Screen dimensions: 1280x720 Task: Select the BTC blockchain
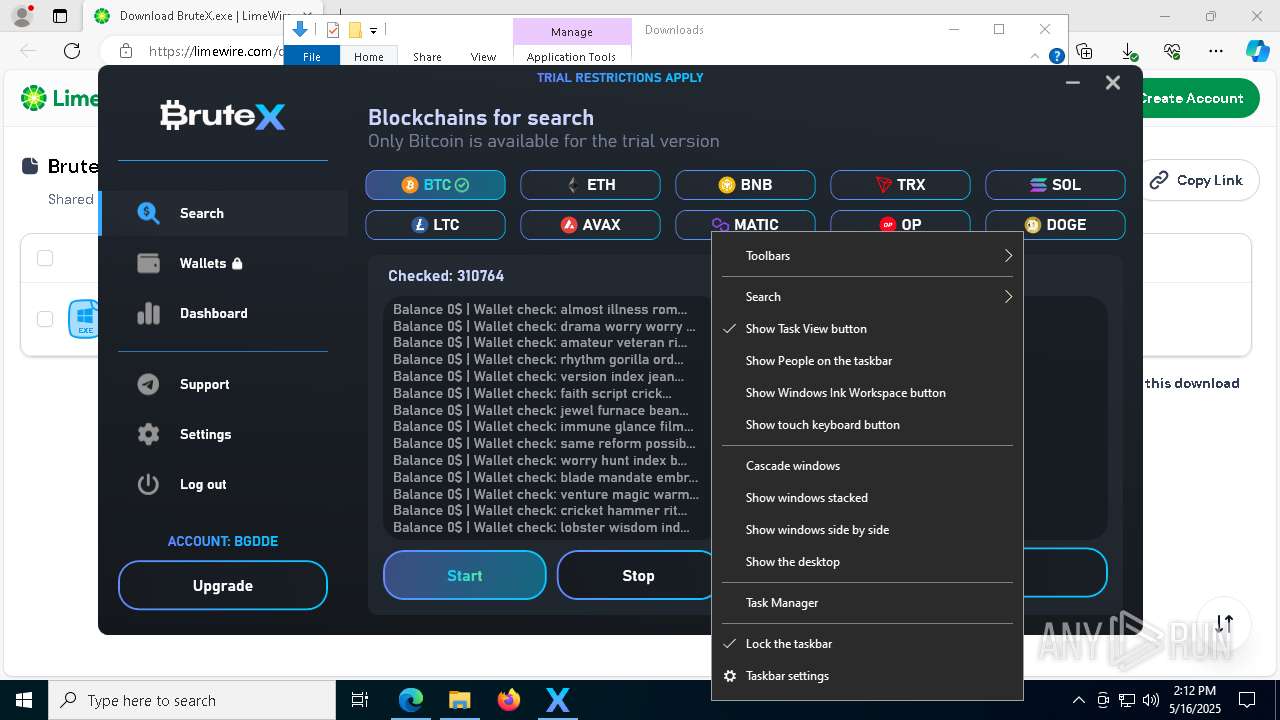435,185
